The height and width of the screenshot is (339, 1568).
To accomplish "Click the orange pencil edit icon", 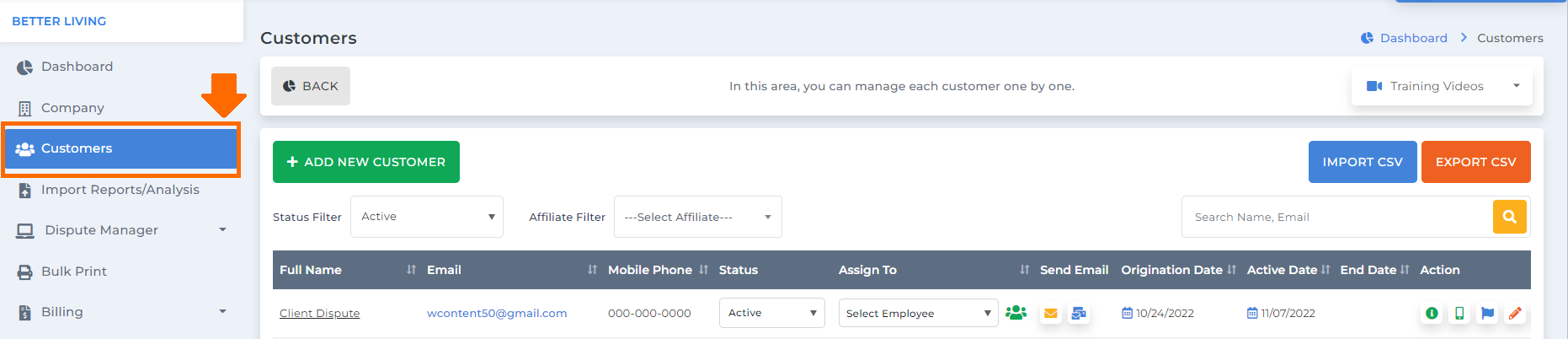I will [x=1515, y=313].
